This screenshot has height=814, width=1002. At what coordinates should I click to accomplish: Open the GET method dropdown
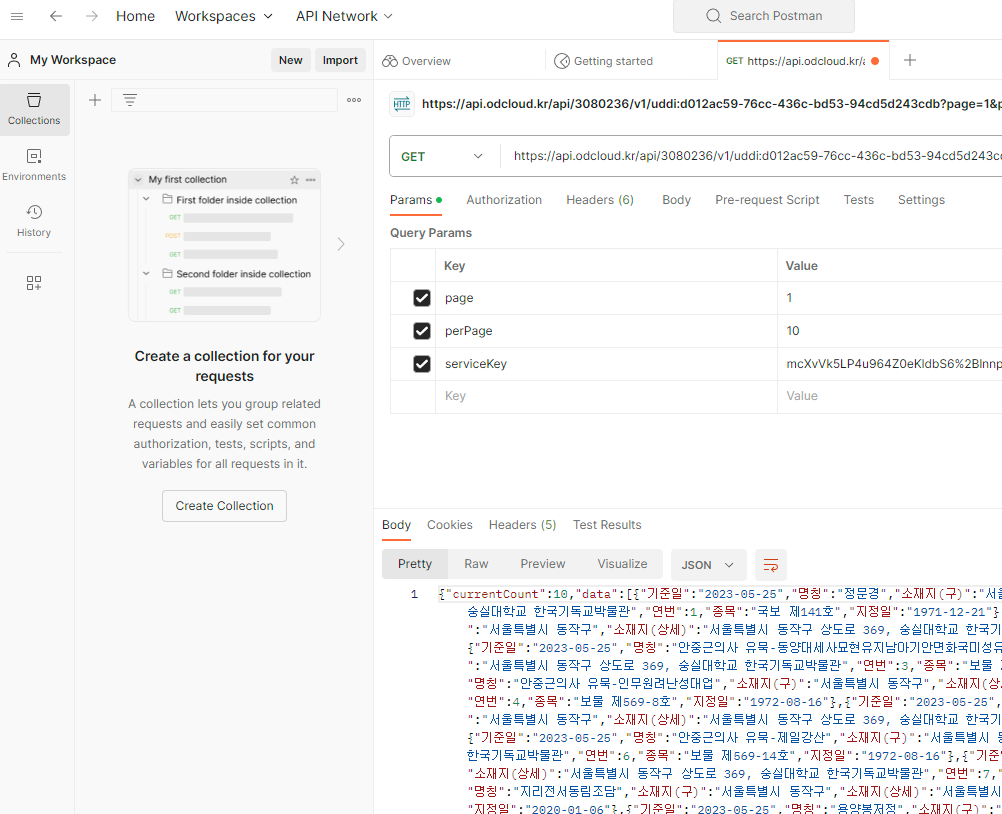pos(442,157)
